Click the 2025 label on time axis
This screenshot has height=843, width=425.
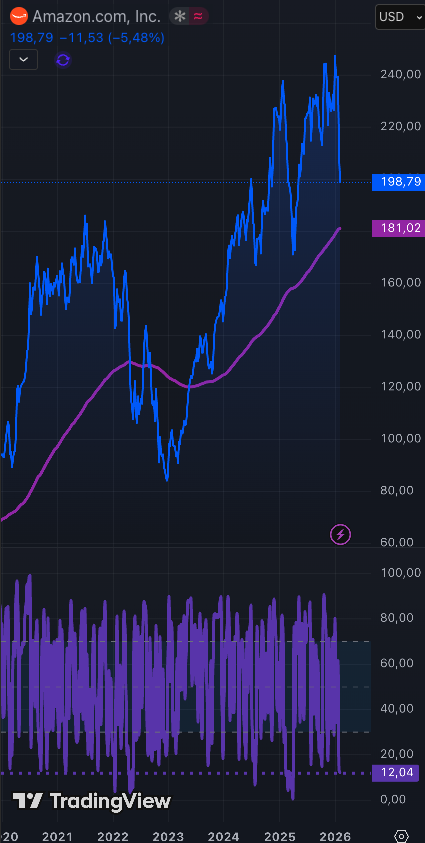click(x=280, y=837)
